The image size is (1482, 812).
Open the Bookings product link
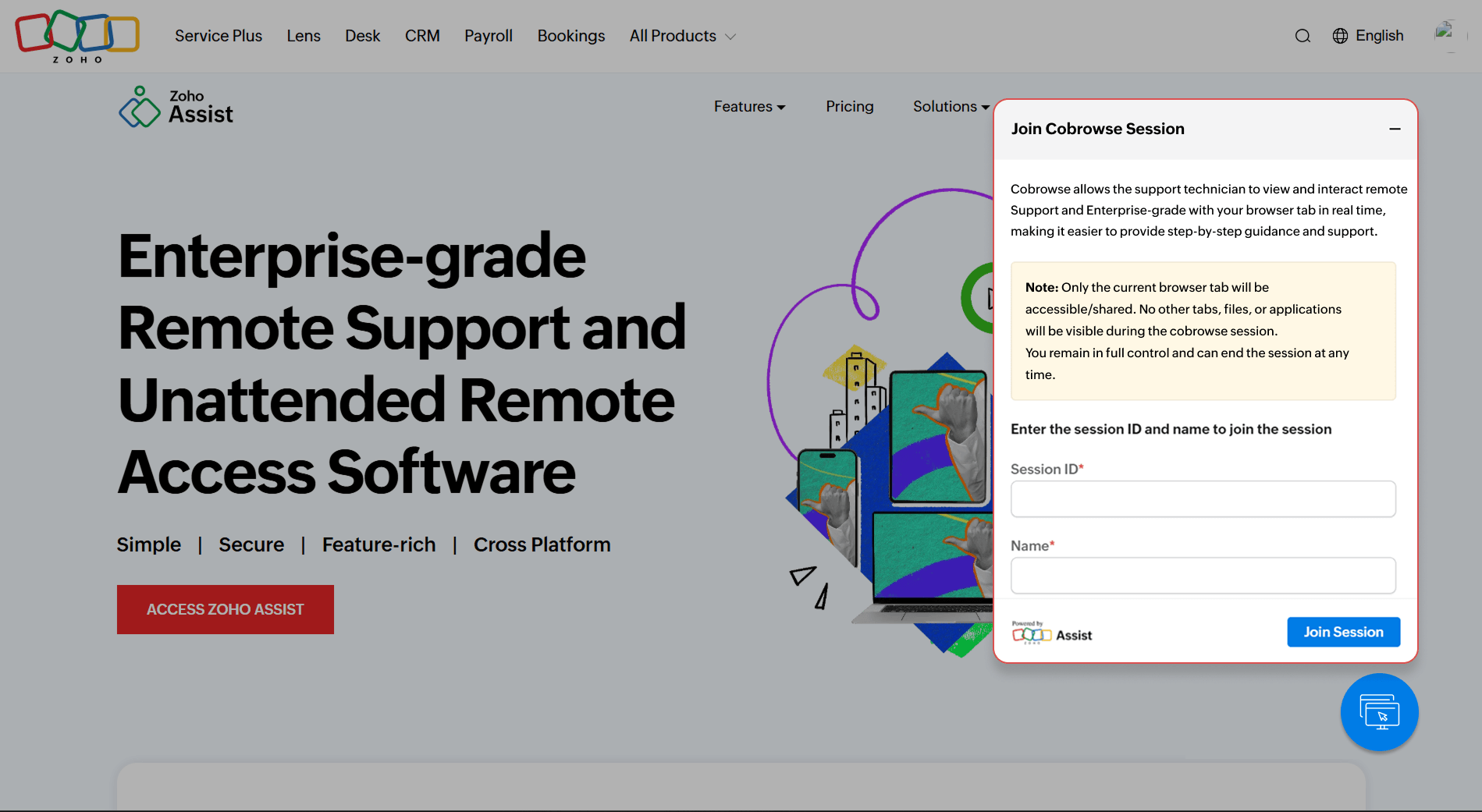(x=571, y=36)
